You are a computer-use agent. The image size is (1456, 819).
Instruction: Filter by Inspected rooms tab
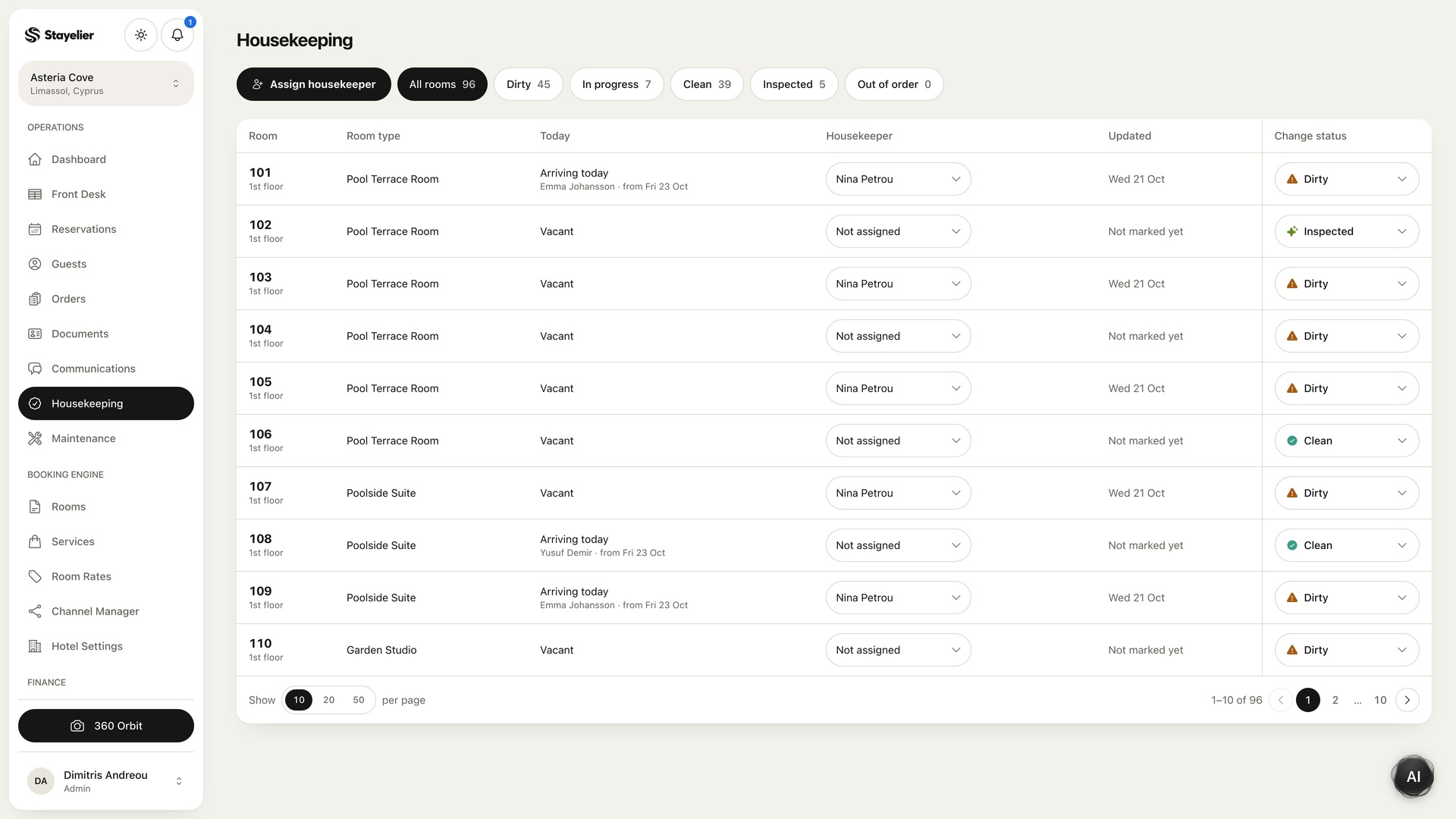(x=794, y=84)
